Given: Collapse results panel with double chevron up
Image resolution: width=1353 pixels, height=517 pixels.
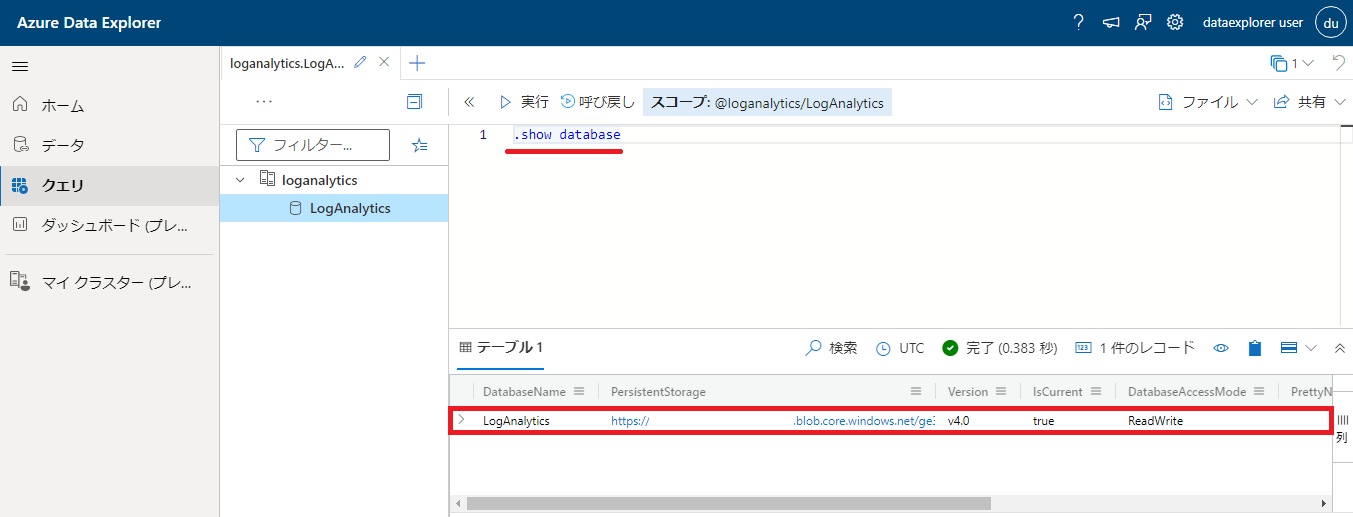Looking at the screenshot, I should pyautogui.click(x=1341, y=348).
